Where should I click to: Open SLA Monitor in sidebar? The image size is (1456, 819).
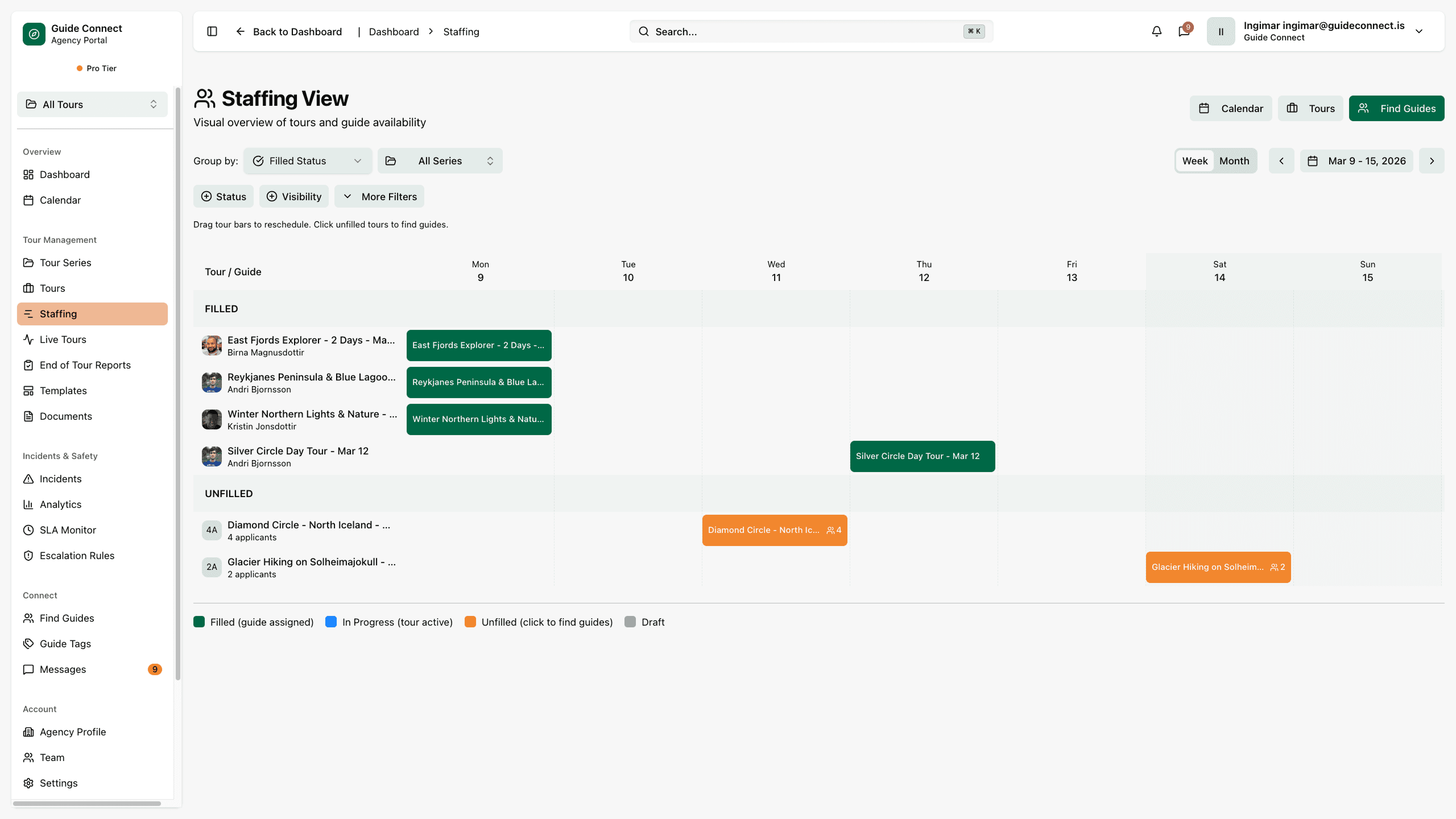(x=68, y=530)
